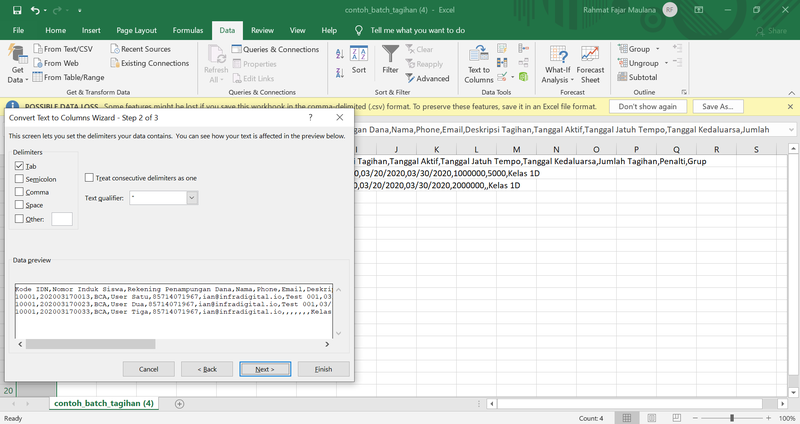This screenshot has height=424, width=800.
Task: Dismiss the data loss warning bar
Action: (790, 107)
